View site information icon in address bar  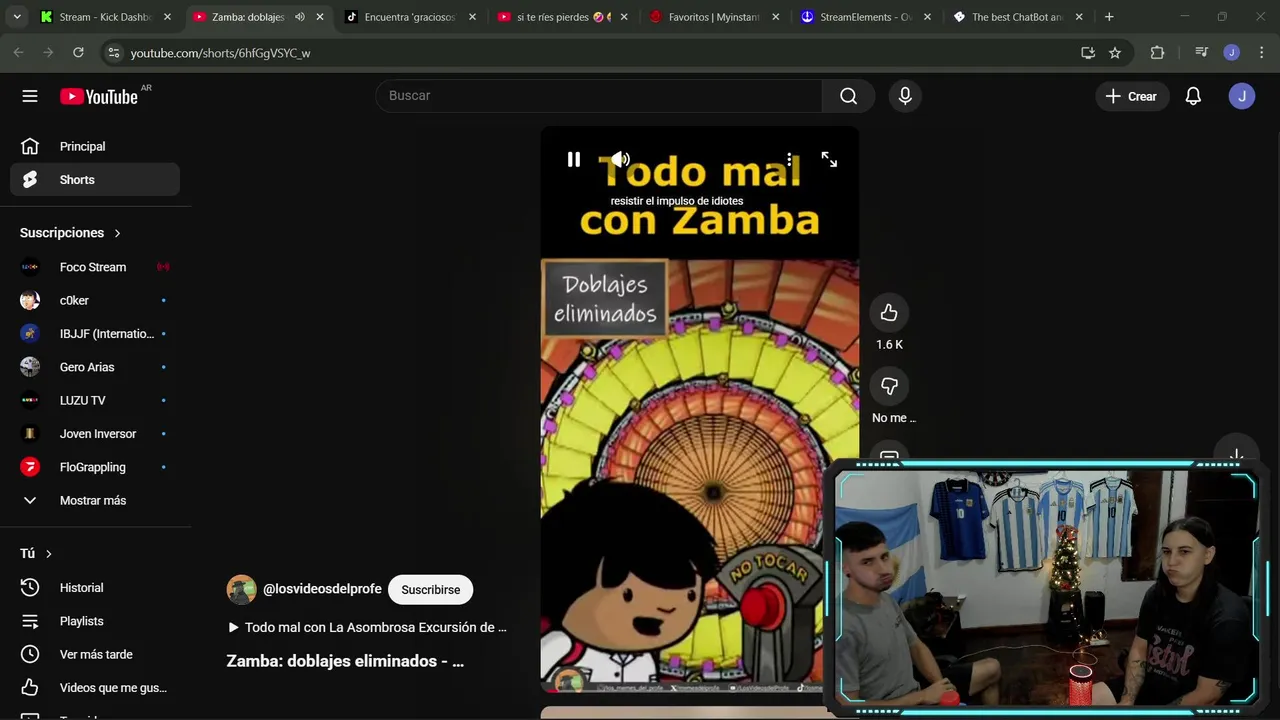pyautogui.click(x=113, y=53)
